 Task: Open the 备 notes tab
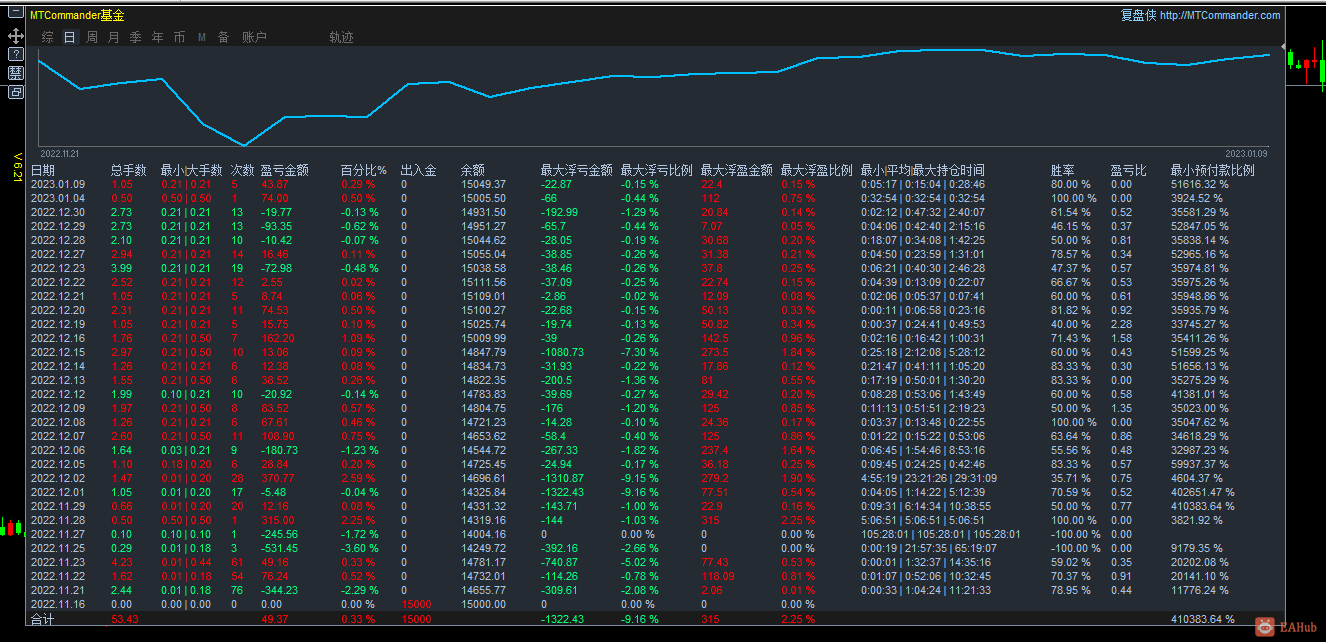pos(223,37)
